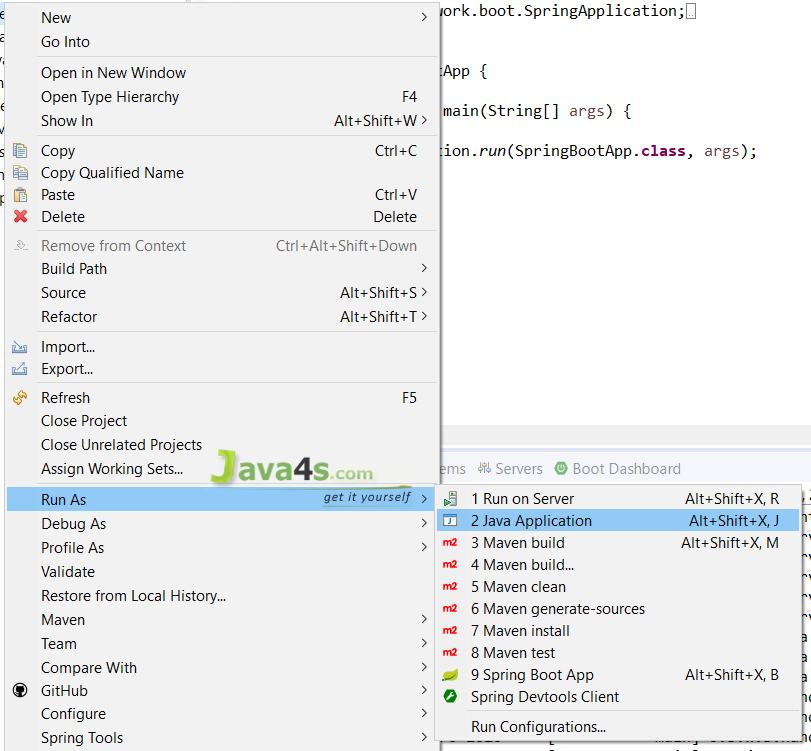Select 6 Maven generate-sources
Viewport: 811px width, 751px height.
618,609
